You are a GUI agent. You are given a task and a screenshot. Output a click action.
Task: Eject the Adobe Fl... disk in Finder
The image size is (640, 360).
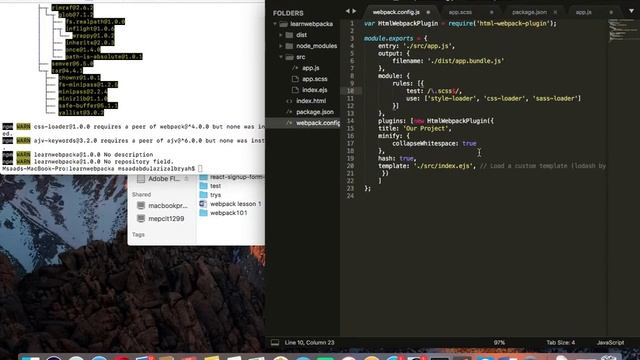tap(186, 179)
